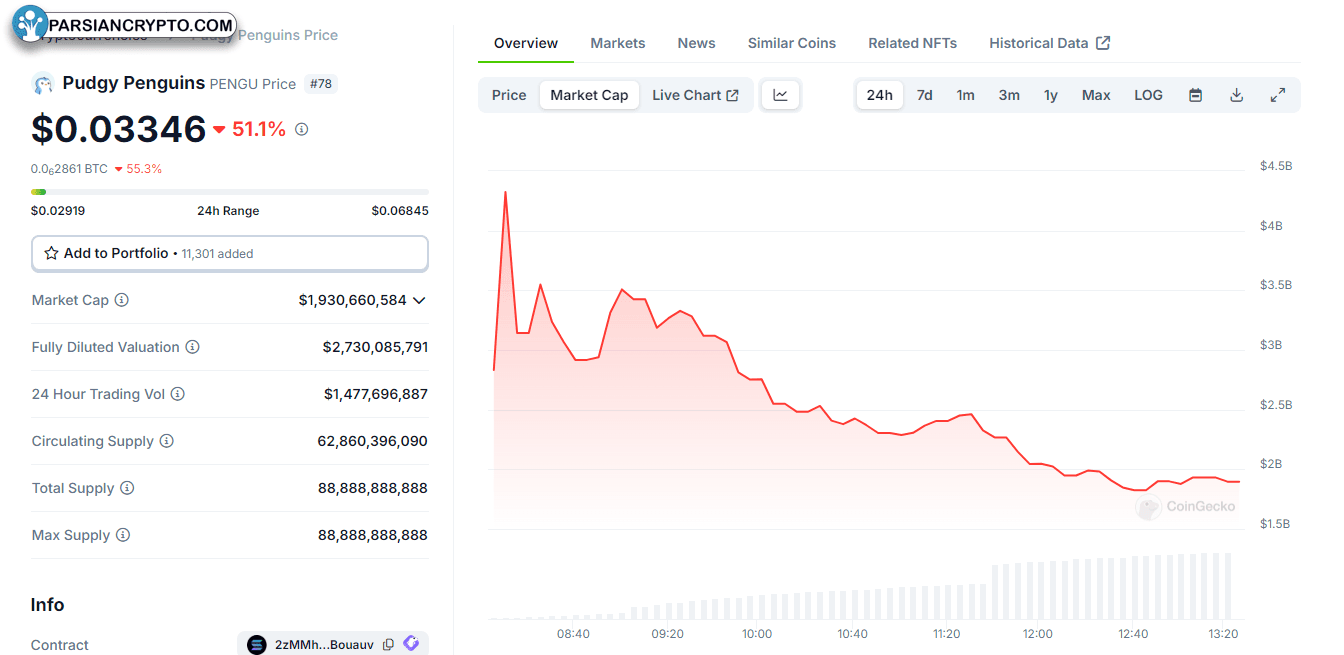Open the Market Cap info tooltip icon
The height and width of the screenshot is (655, 1344).
(122, 300)
